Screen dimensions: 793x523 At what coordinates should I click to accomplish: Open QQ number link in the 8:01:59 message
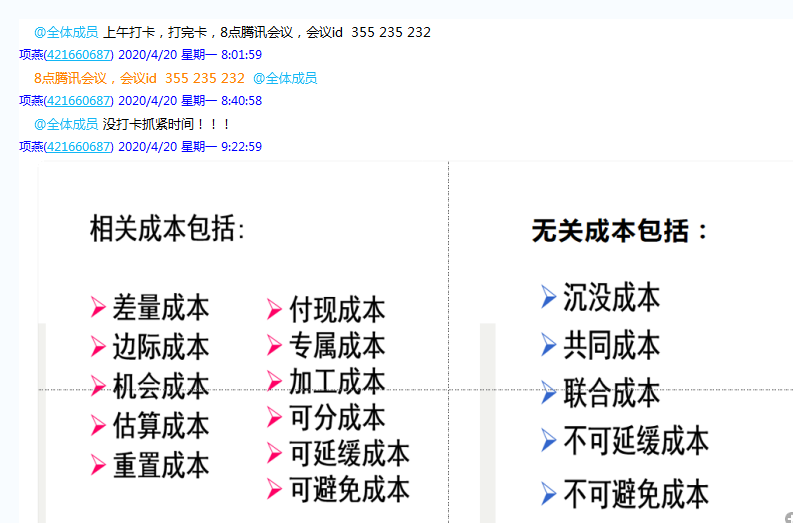click(78, 54)
